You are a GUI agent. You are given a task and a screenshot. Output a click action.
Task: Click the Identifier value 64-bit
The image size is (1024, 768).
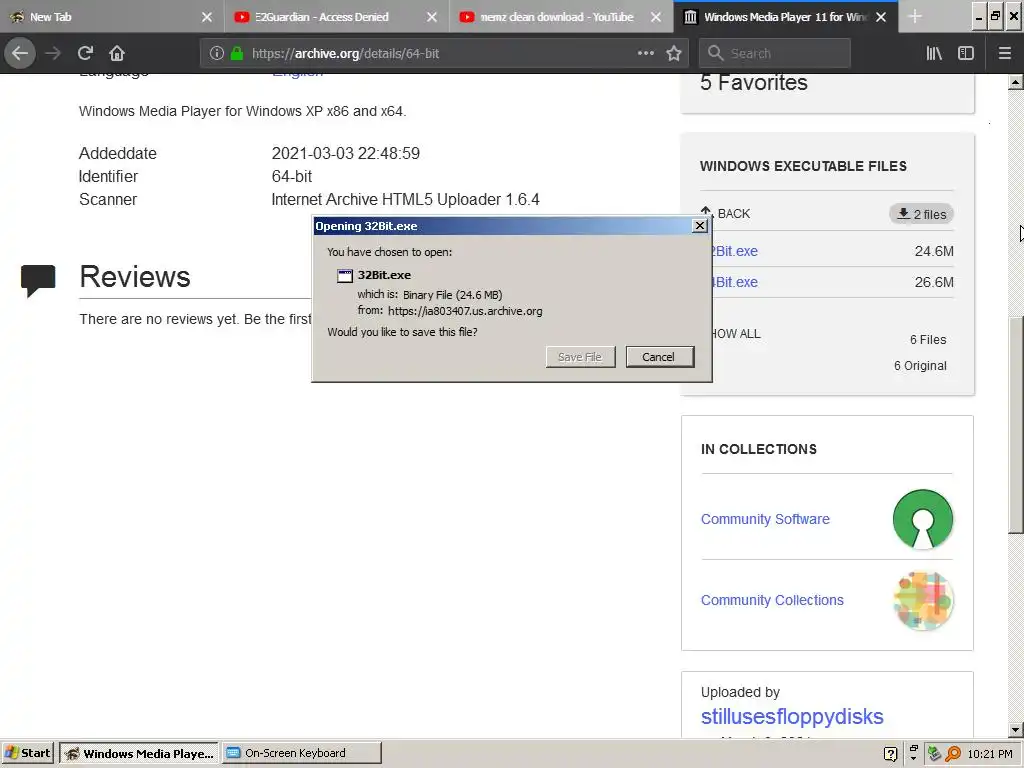click(291, 176)
